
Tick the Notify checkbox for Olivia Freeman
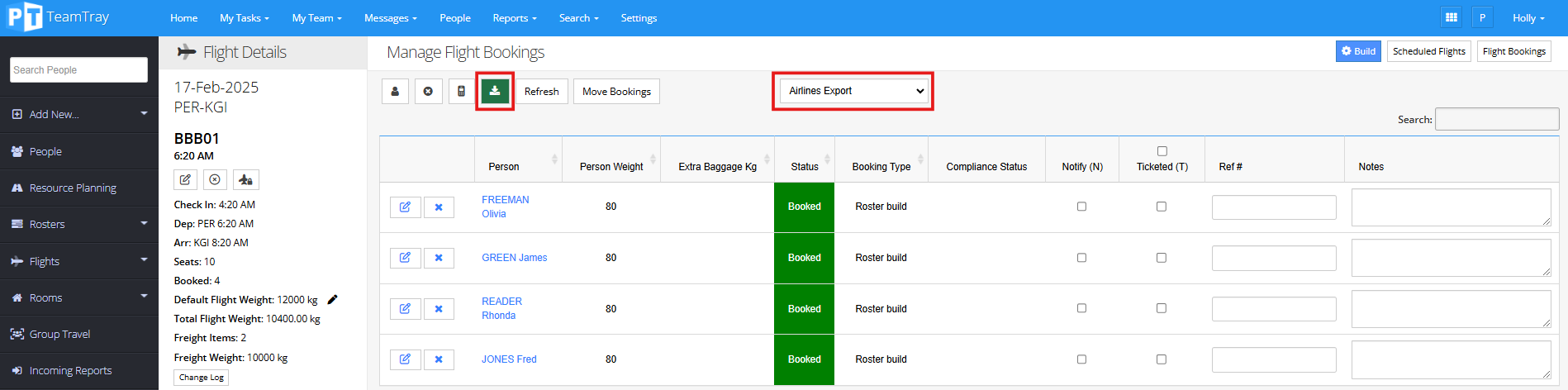coord(1081,207)
